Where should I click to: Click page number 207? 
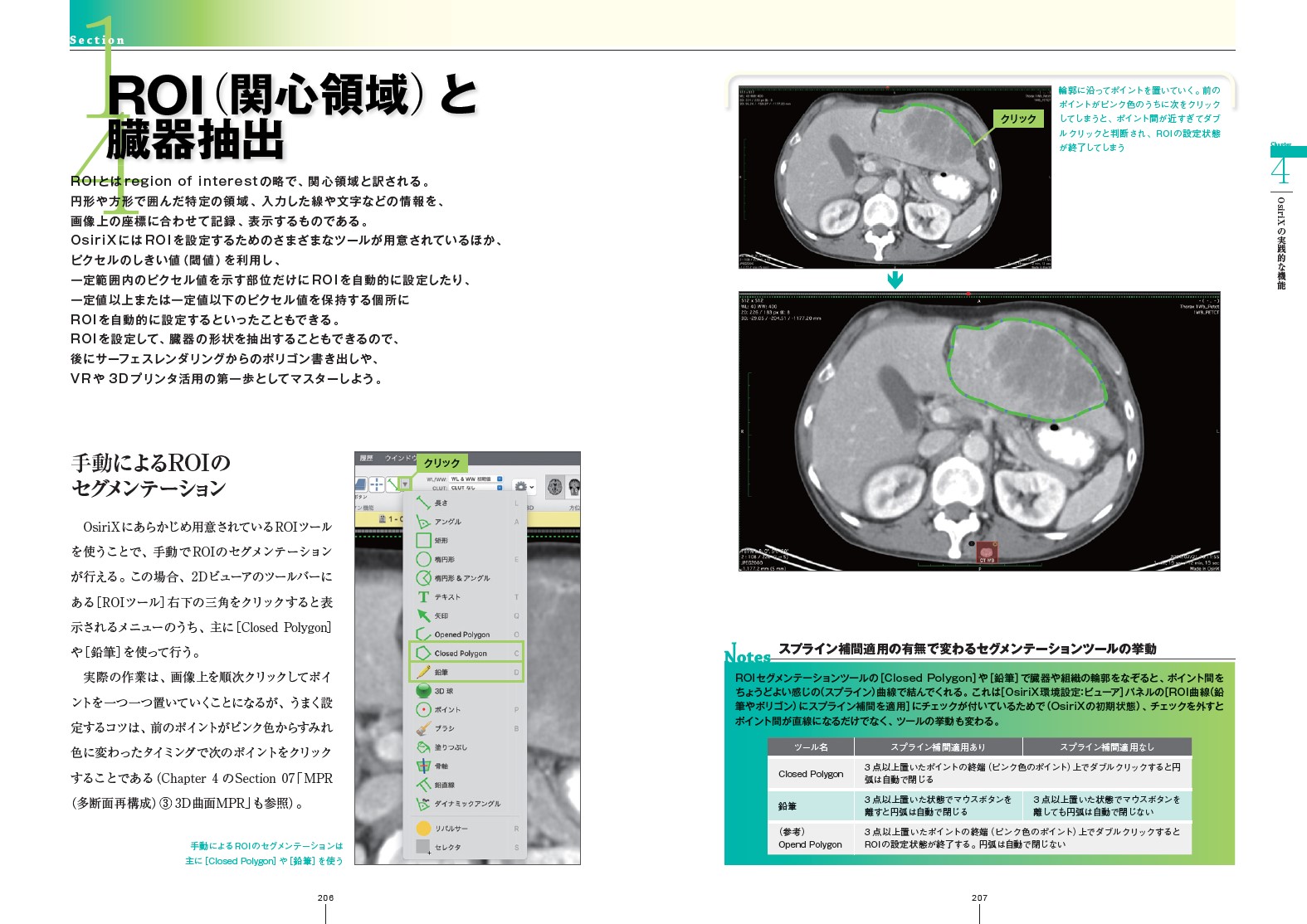point(979,897)
